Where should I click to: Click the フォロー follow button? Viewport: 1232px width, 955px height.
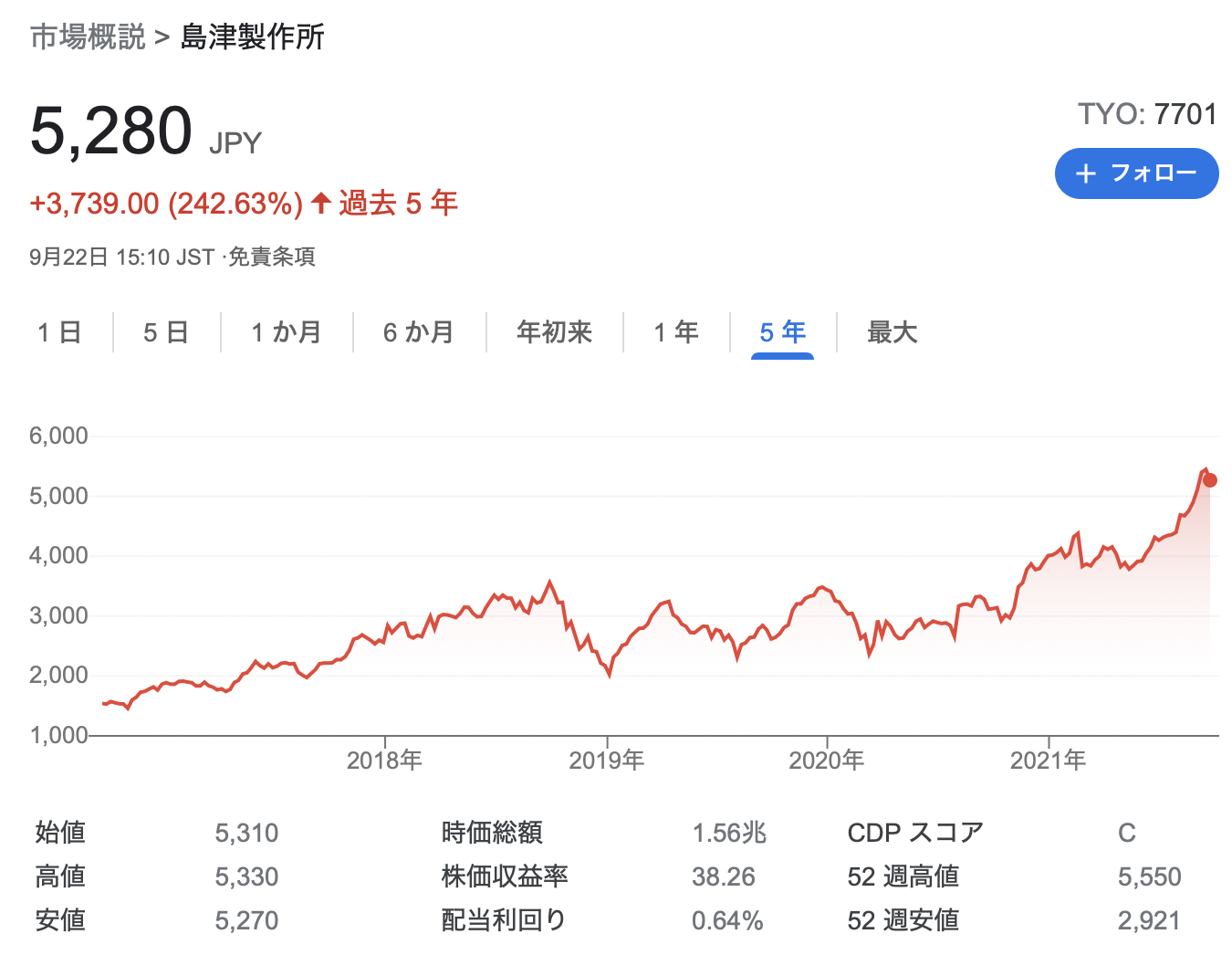point(1136,173)
